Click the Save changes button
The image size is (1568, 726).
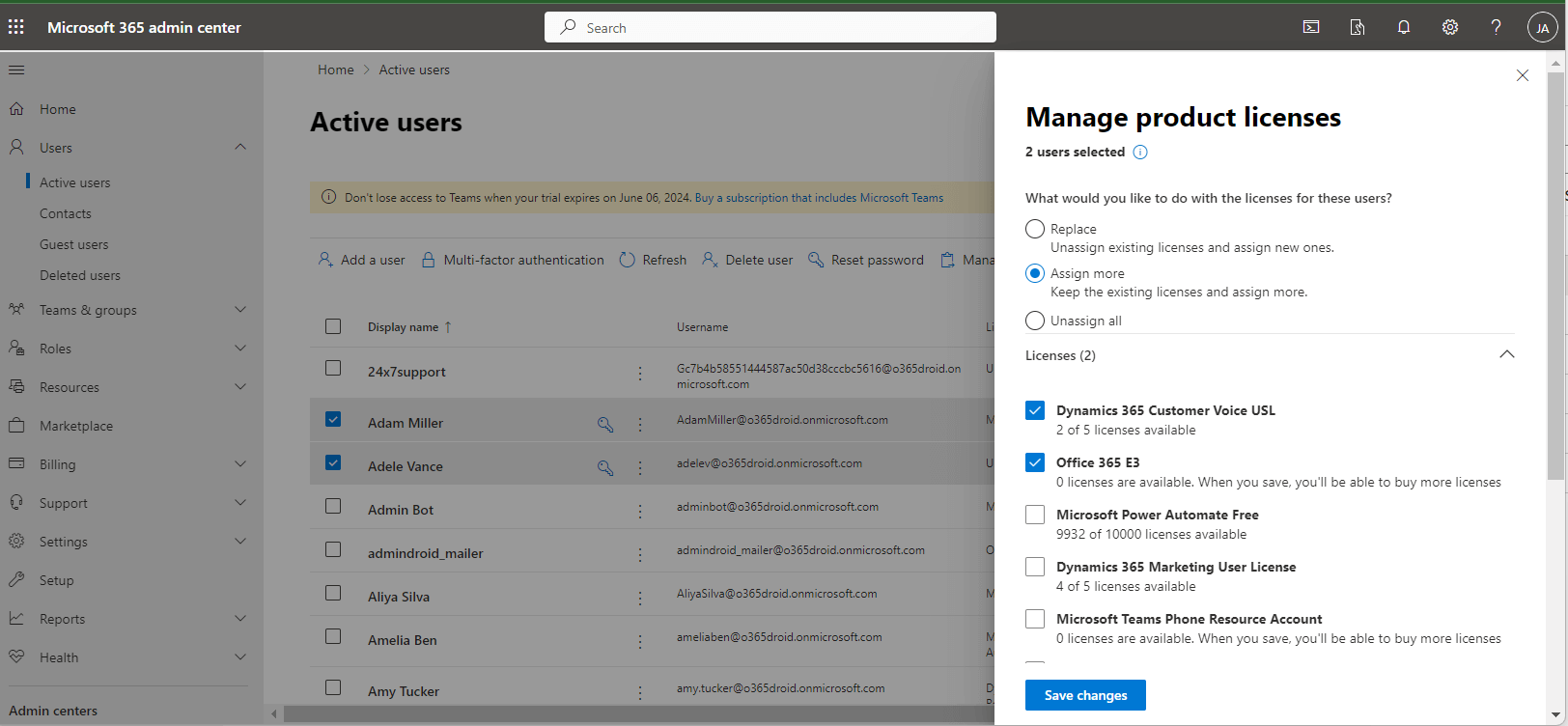coord(1085,695)
